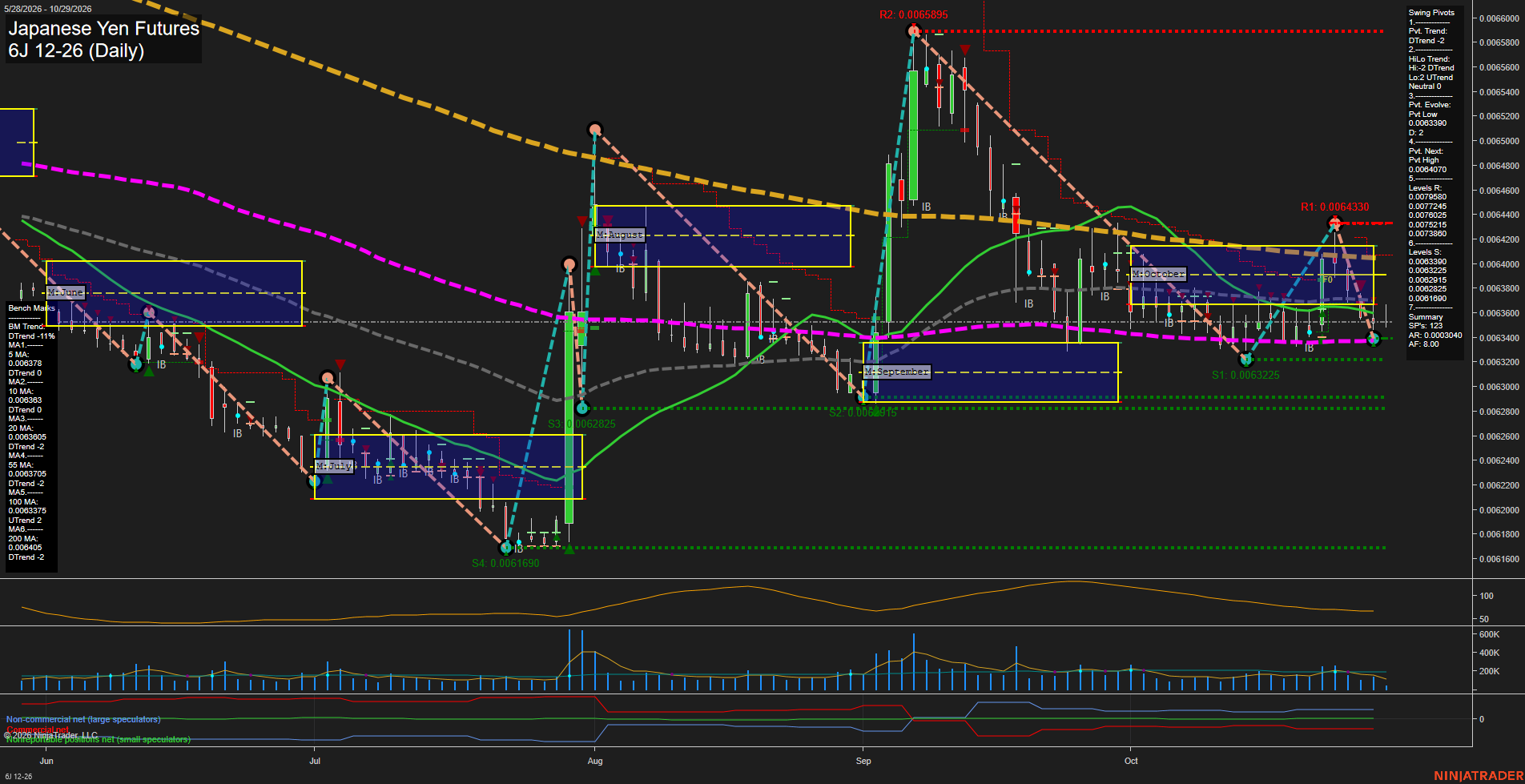Click the Nonreportable positions net legend
The height and width of the screenshot is (784, 1525).
(x=99, y=739)
